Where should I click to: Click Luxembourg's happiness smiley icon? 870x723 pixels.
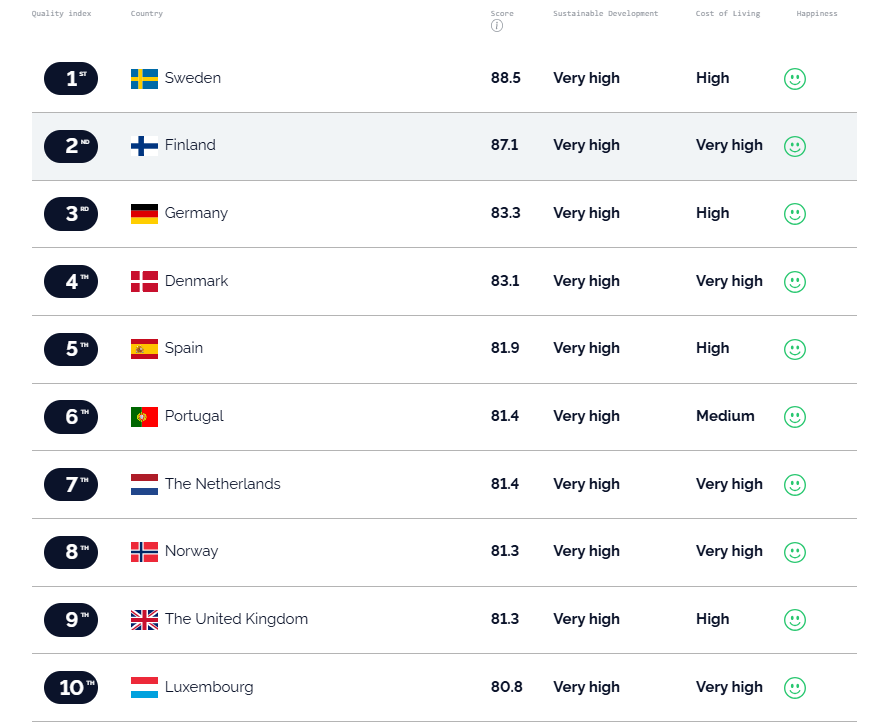pos(795,687)
